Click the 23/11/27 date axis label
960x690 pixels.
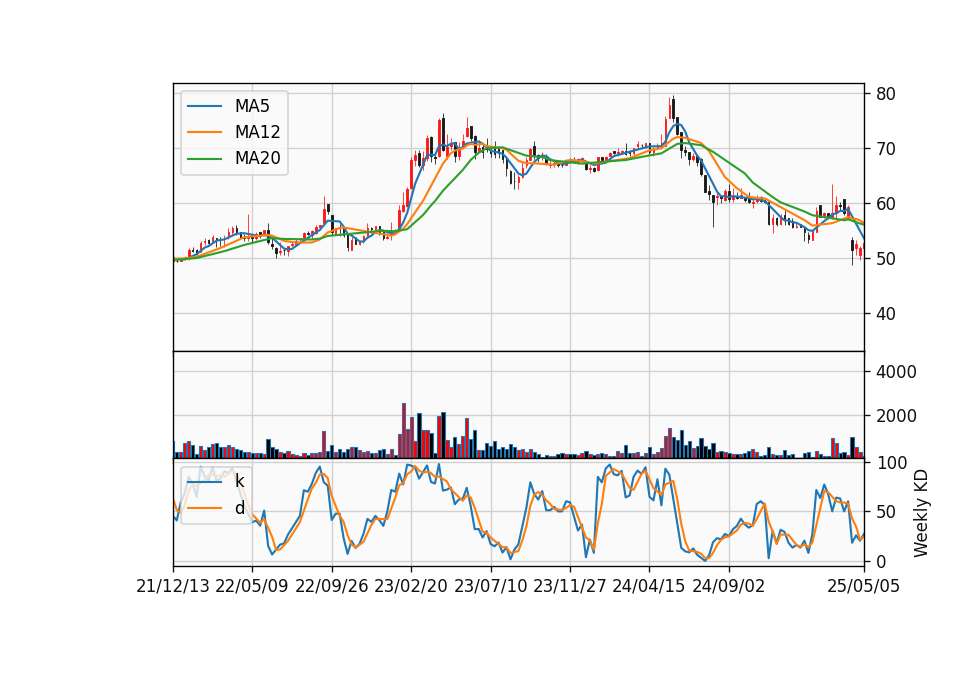click(570, 586)
